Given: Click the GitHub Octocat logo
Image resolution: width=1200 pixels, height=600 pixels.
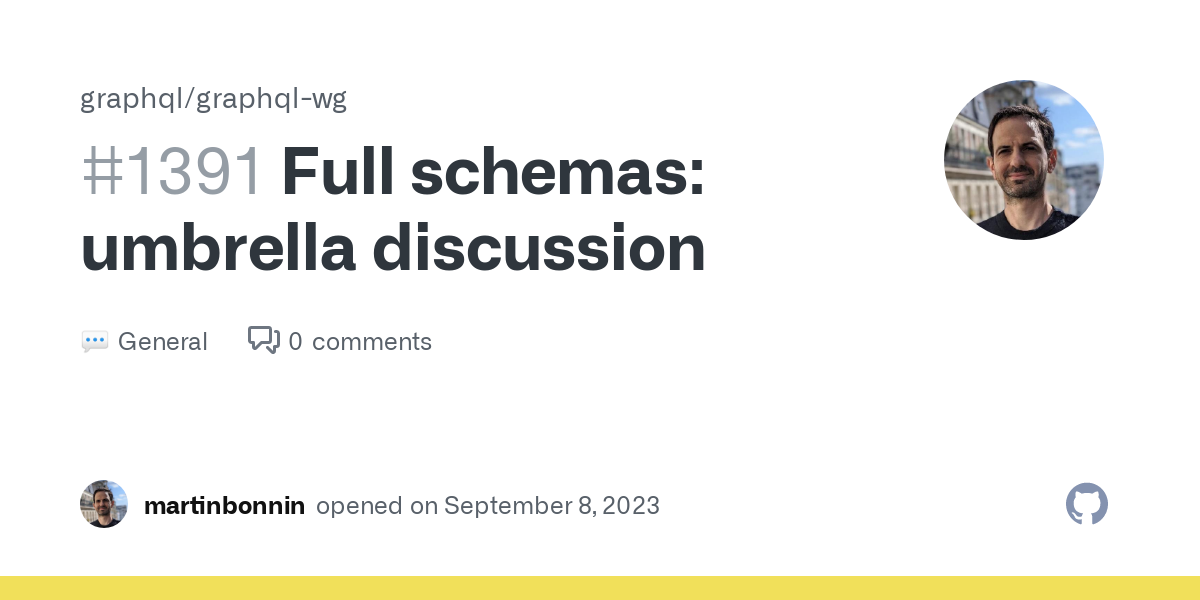Looking at the screenshot, I should click(x=1087, y=504).
